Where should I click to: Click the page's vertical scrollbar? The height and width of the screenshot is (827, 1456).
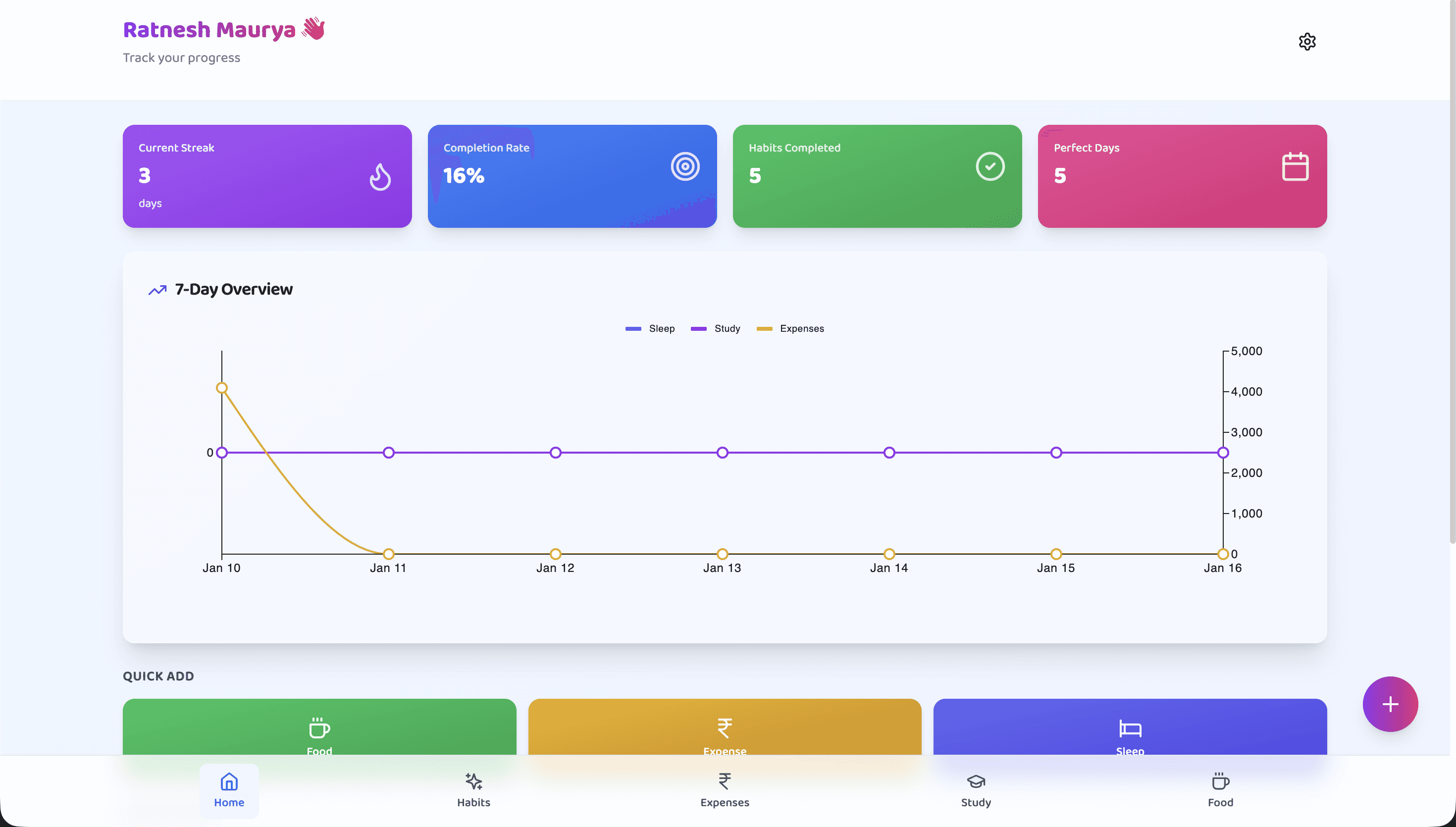click(1452, 273)
